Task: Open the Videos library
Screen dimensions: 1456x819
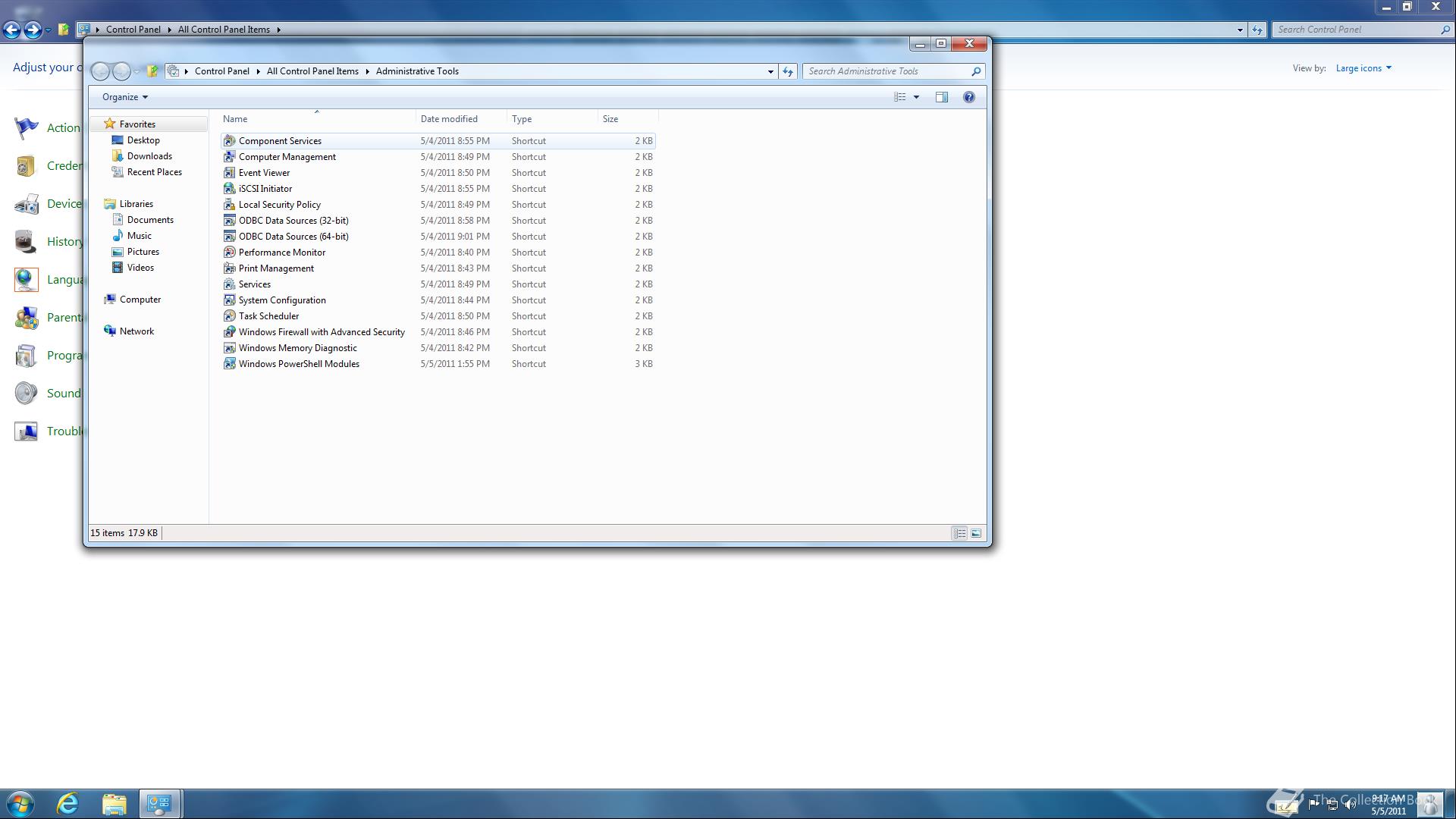Action: tap(140, 268)
